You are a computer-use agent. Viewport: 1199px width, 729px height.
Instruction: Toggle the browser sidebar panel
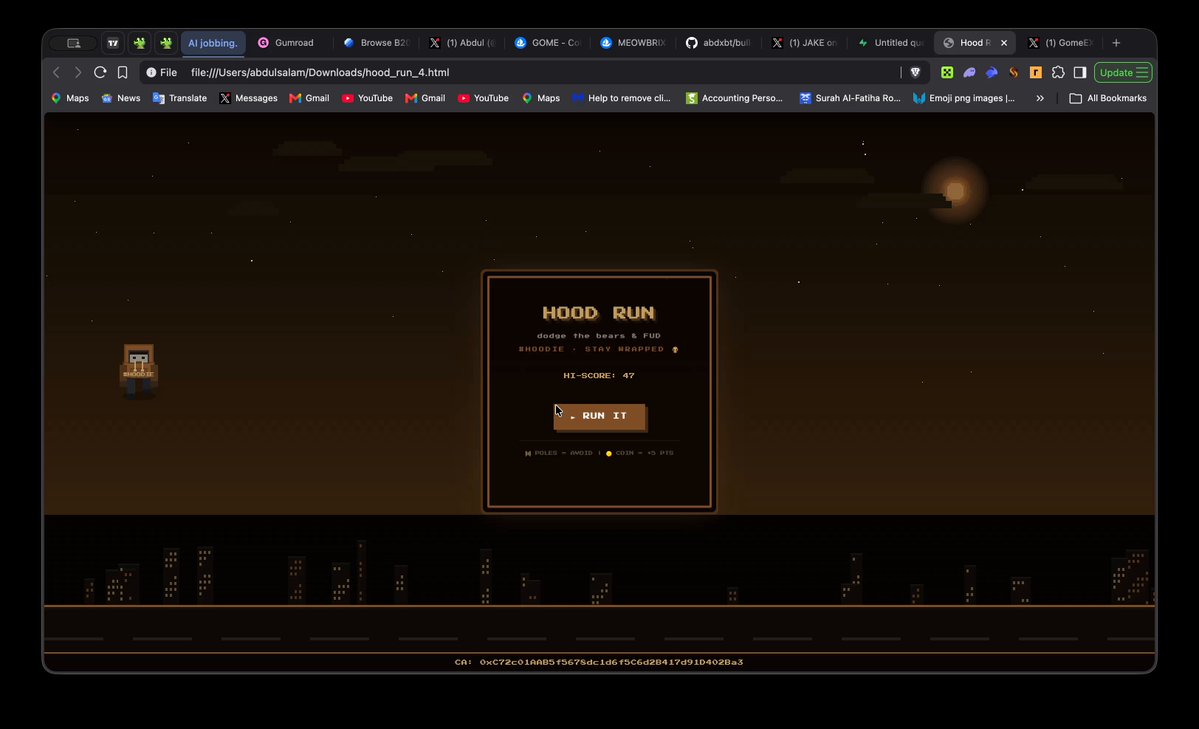[1080, 73]
